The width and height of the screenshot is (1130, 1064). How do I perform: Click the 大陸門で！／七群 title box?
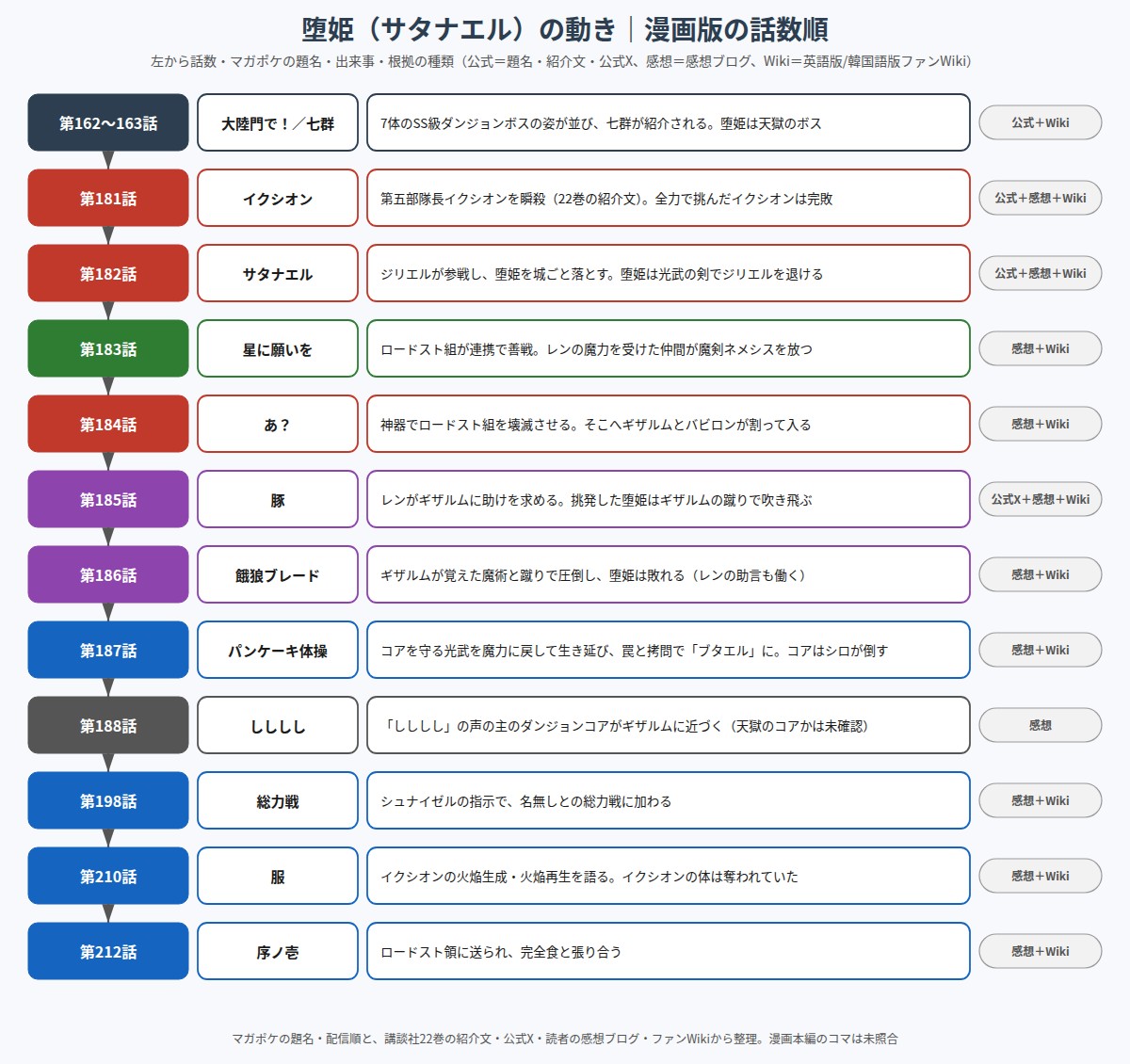click(278, 122)
